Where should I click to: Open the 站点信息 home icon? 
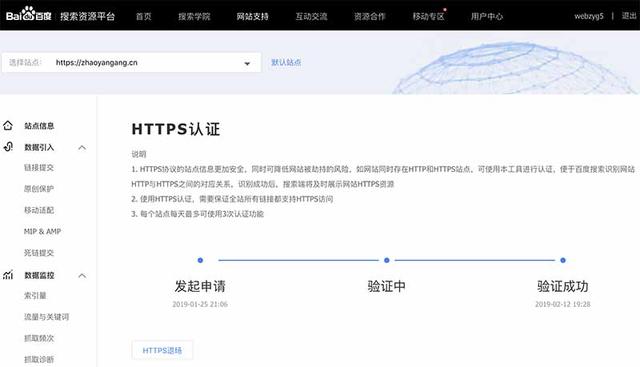click(x=8, y=125)
